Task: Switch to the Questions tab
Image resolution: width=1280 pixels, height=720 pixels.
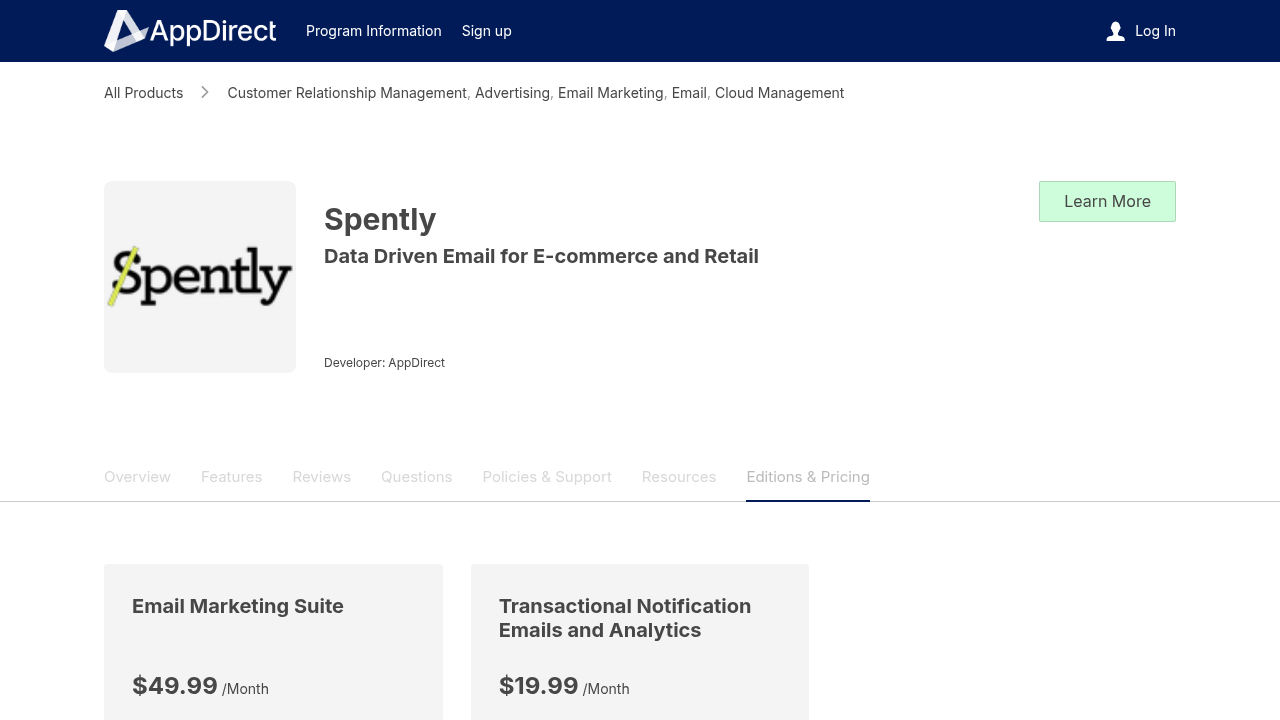Action: (x=417, y=477)
